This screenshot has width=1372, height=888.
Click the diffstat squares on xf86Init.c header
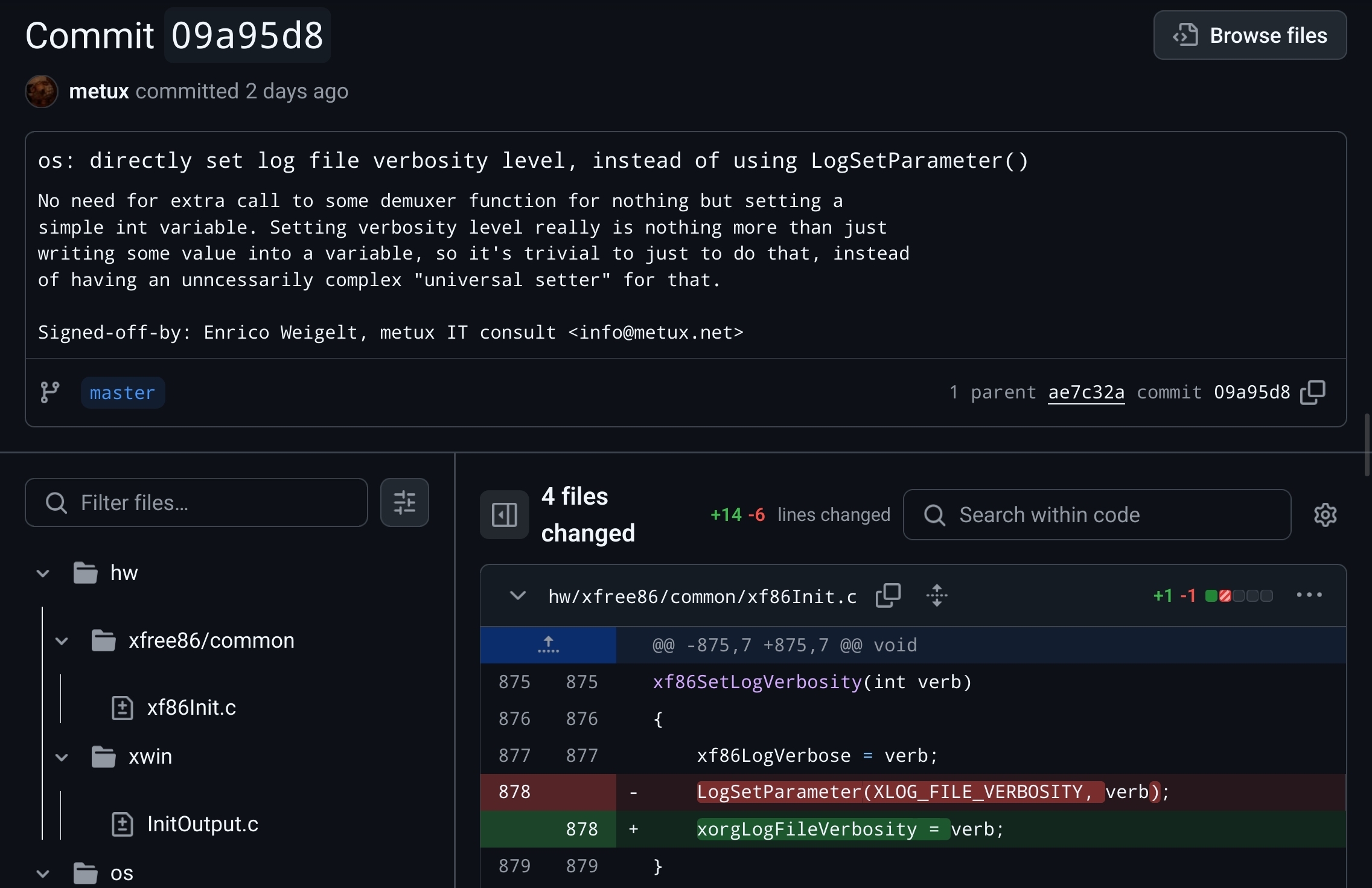coord(1239,596)
